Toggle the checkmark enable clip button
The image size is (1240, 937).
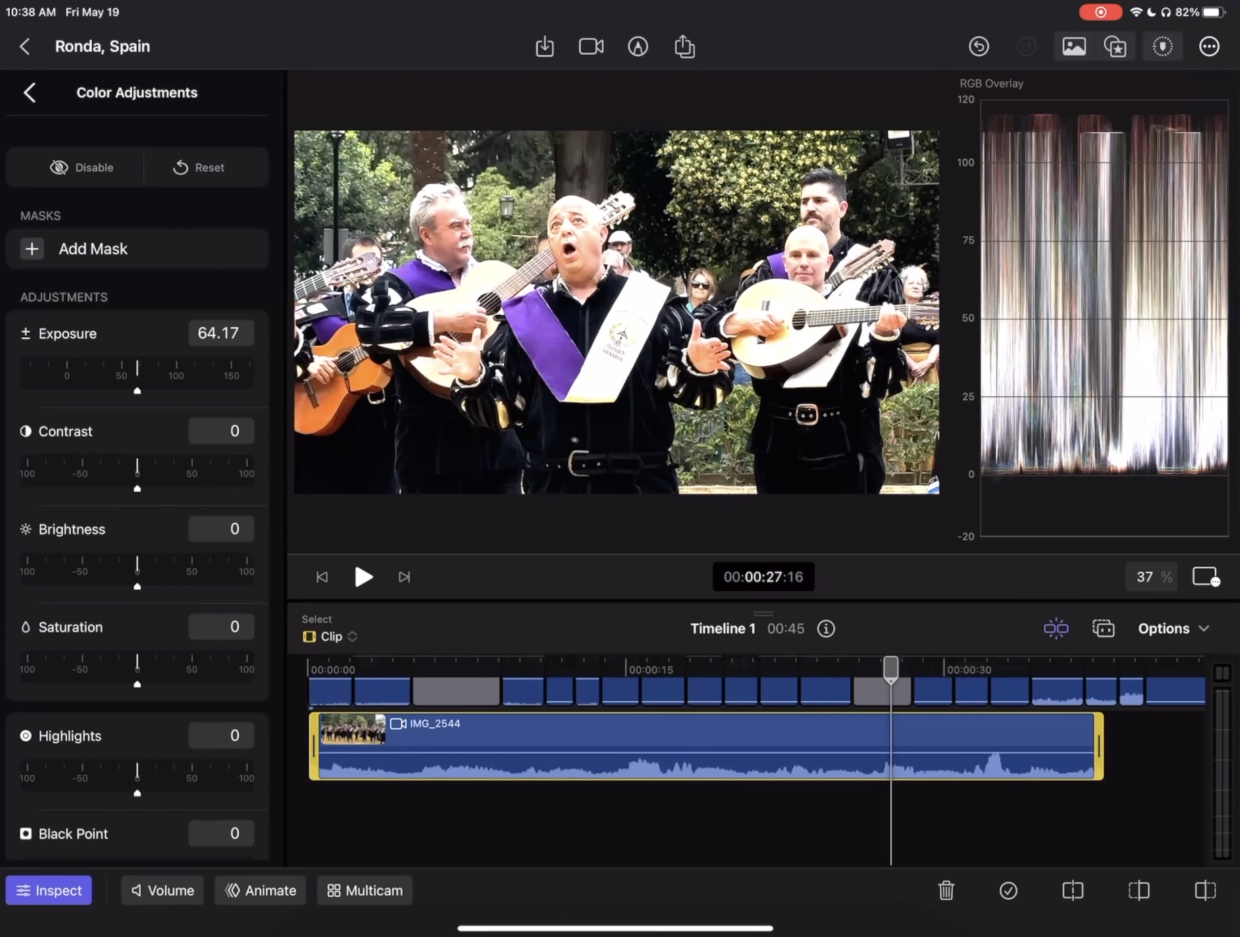tap(1008, 890)
